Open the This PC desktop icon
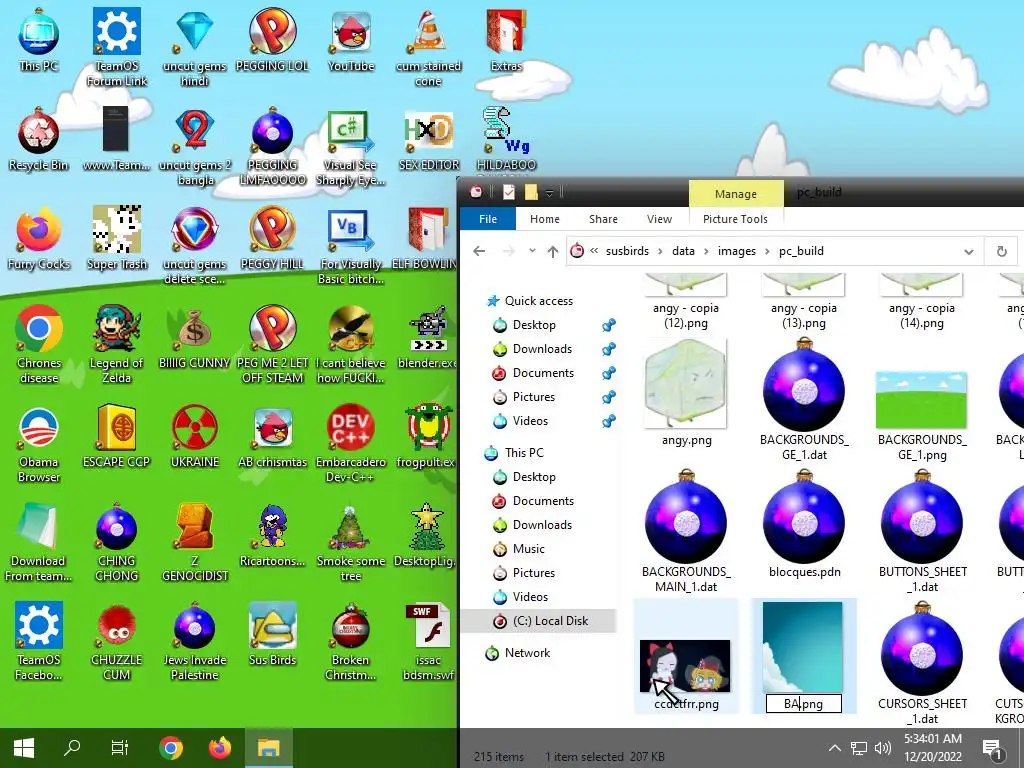 [x=39, y=40]
